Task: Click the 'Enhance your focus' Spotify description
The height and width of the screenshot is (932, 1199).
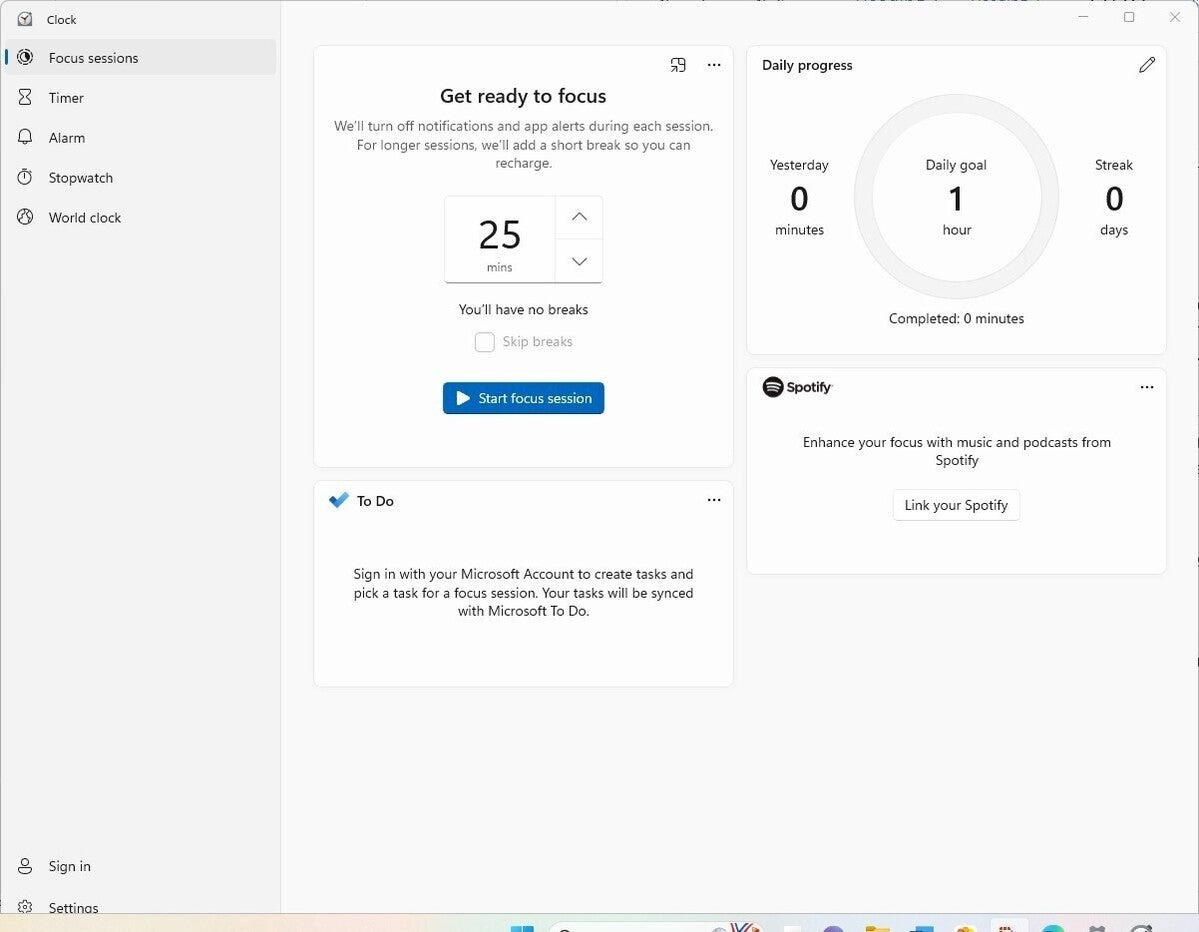Action: tap(956, 451)
